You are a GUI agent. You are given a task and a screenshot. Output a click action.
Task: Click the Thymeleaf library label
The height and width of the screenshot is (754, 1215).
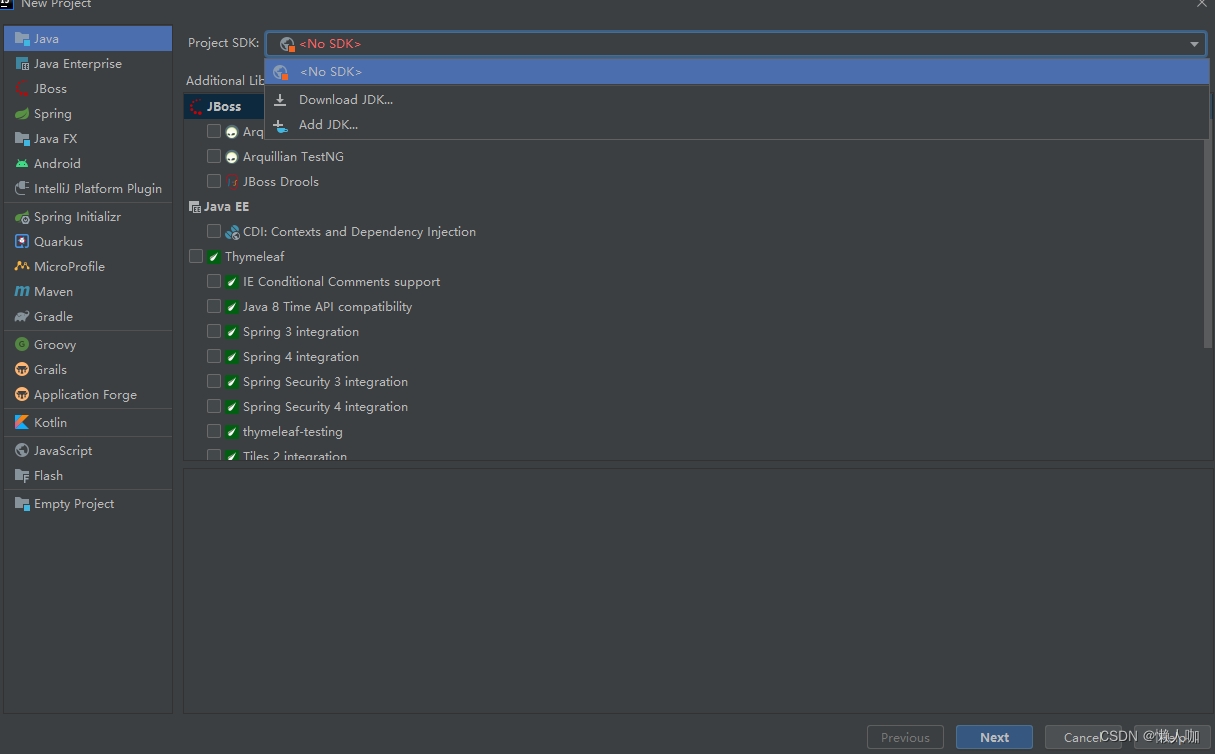(255, 257)
